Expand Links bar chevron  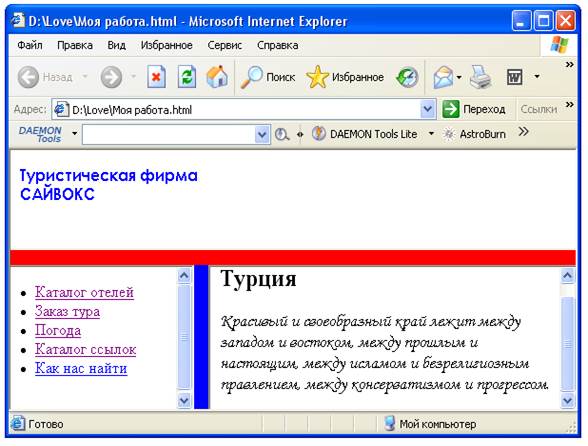[x=569, y=104]
